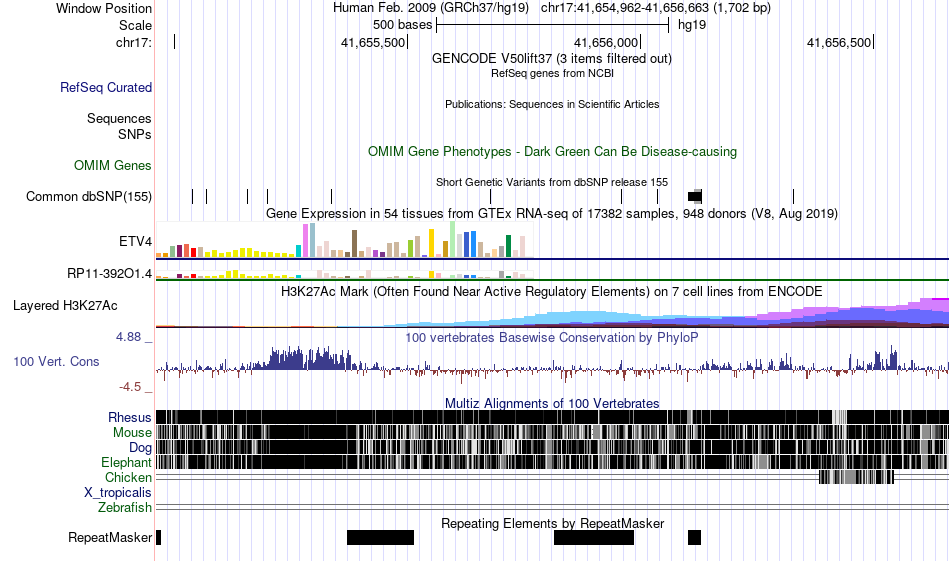
Task: Open Short Genetic Variants from dbSNP title
Action: click(552, 182)
